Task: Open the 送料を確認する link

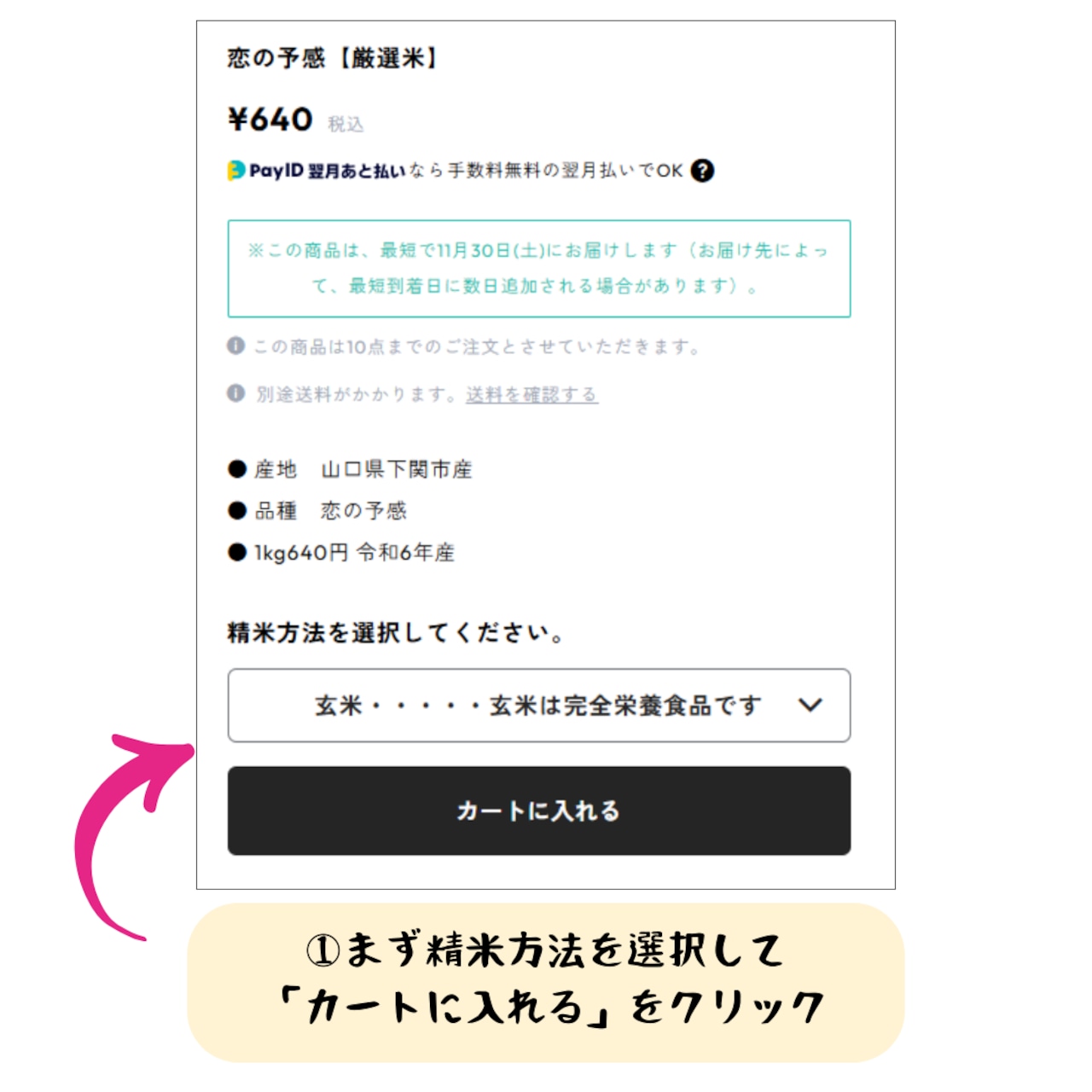Action: [x=531, y=394]
